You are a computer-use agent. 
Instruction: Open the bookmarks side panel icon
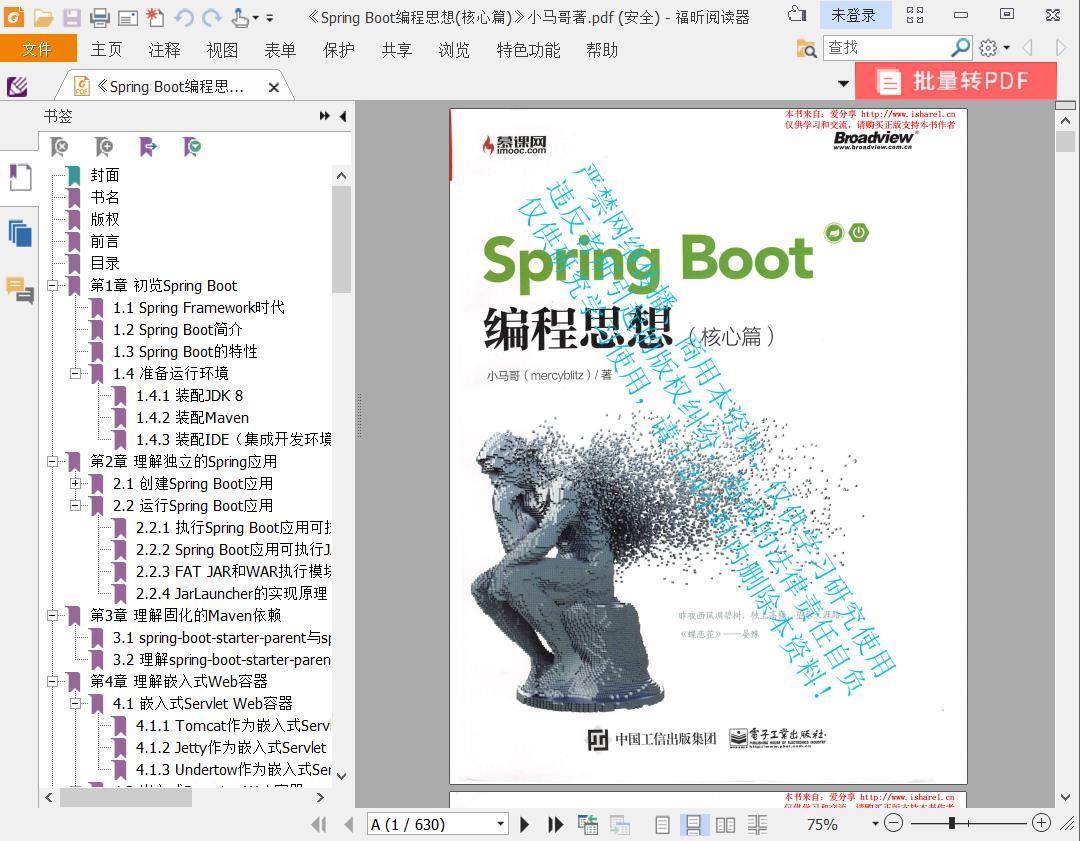20,178
